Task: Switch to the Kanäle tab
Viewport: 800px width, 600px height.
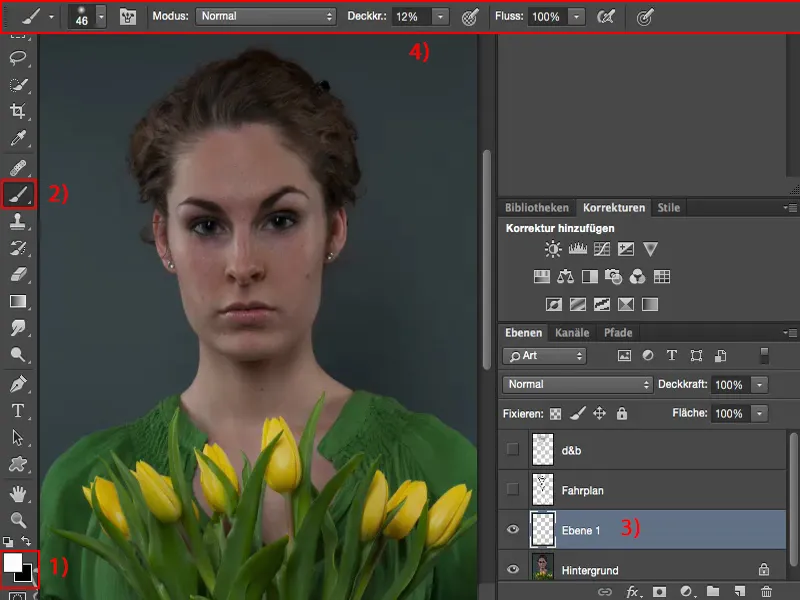Action: [x=572, y=333]
